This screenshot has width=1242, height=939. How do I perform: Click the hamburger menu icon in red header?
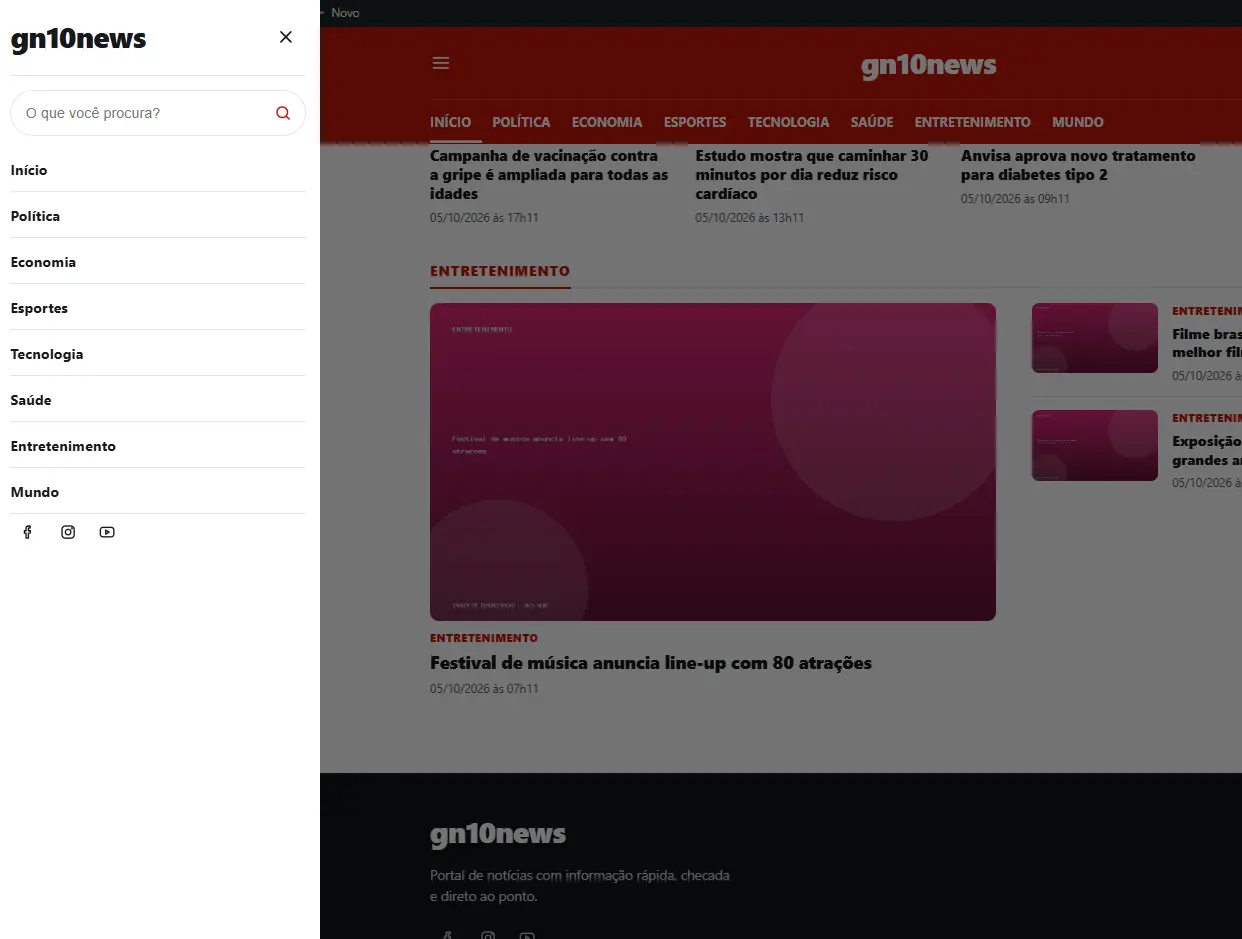click(441, 63)
